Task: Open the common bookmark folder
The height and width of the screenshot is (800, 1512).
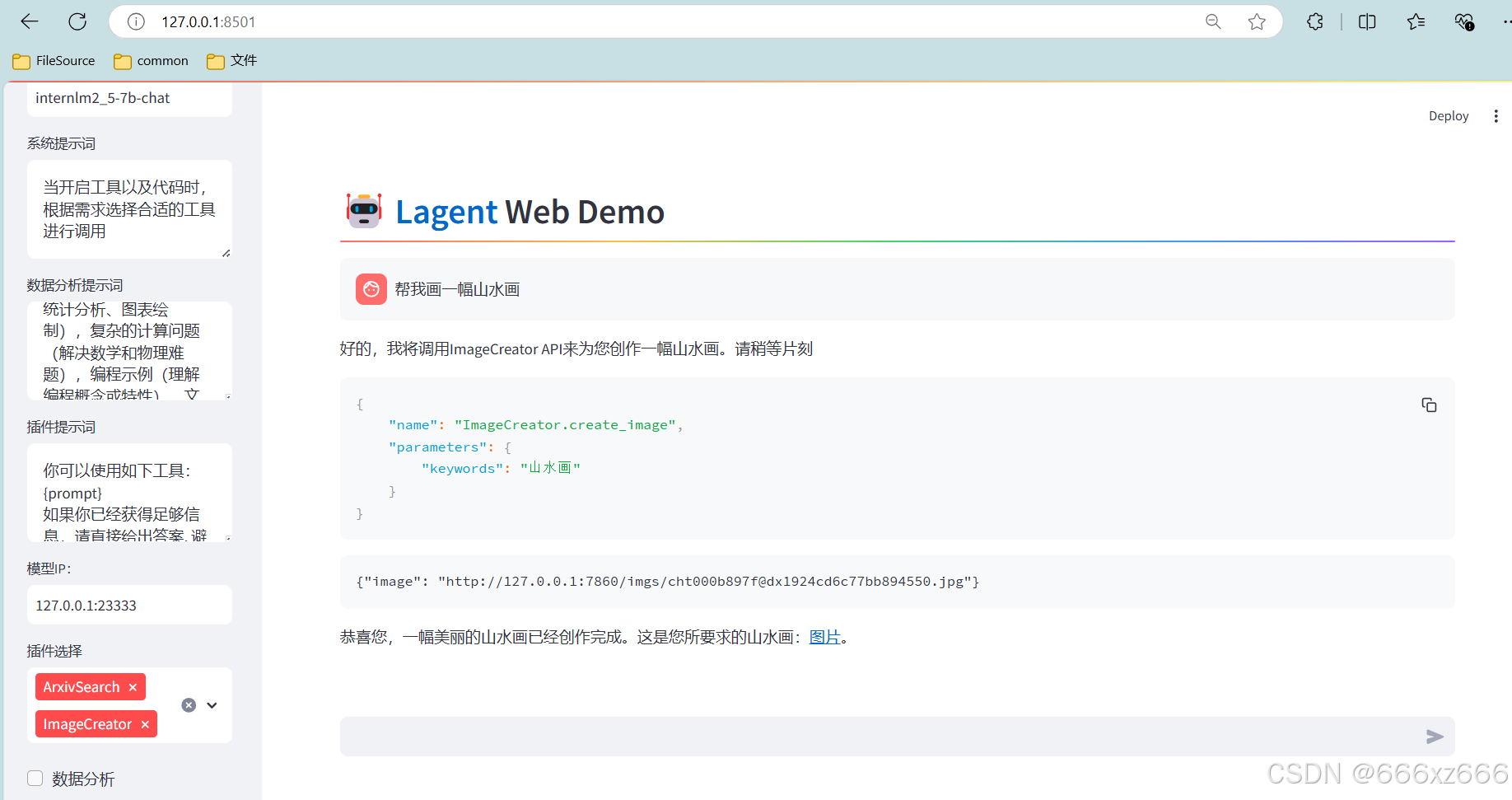Action: point(152,61)
